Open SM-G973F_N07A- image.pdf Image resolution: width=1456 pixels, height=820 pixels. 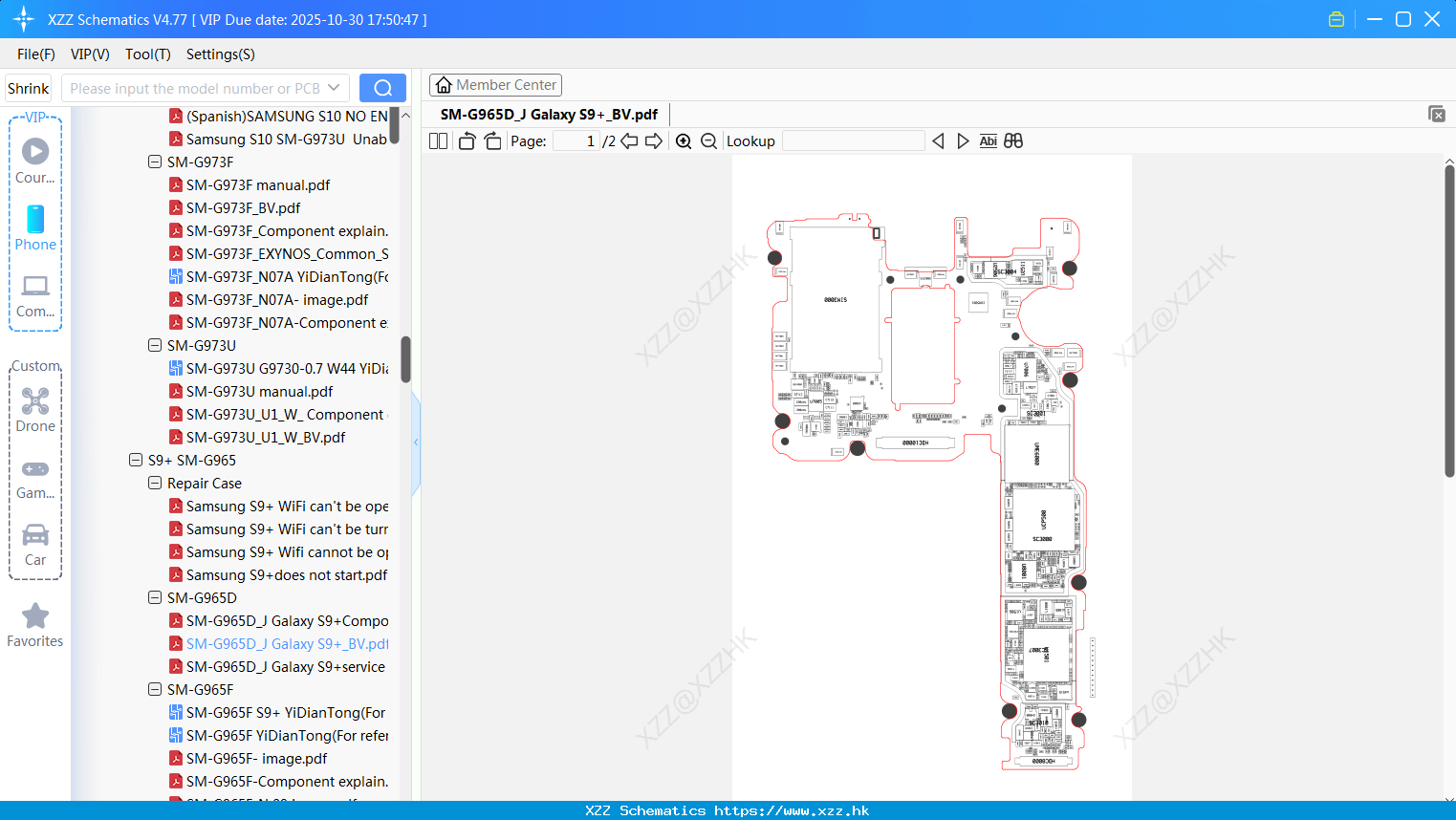[x=277, y=300]
